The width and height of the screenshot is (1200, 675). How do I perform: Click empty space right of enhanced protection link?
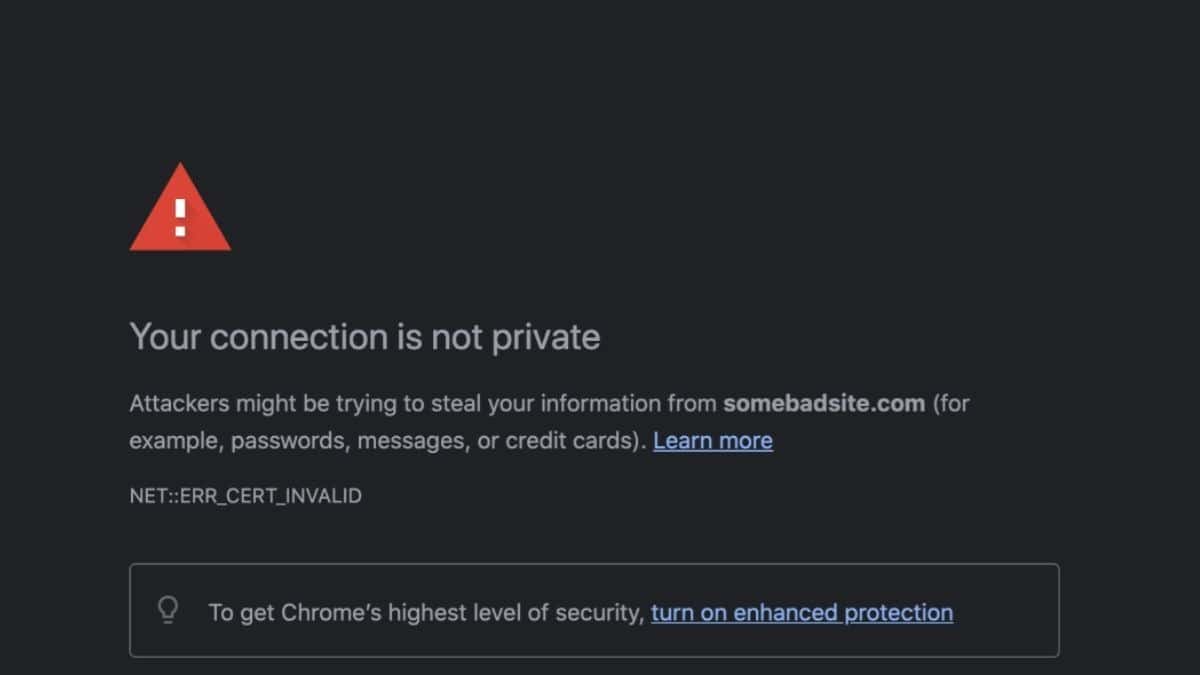[x=1005, y=612]
